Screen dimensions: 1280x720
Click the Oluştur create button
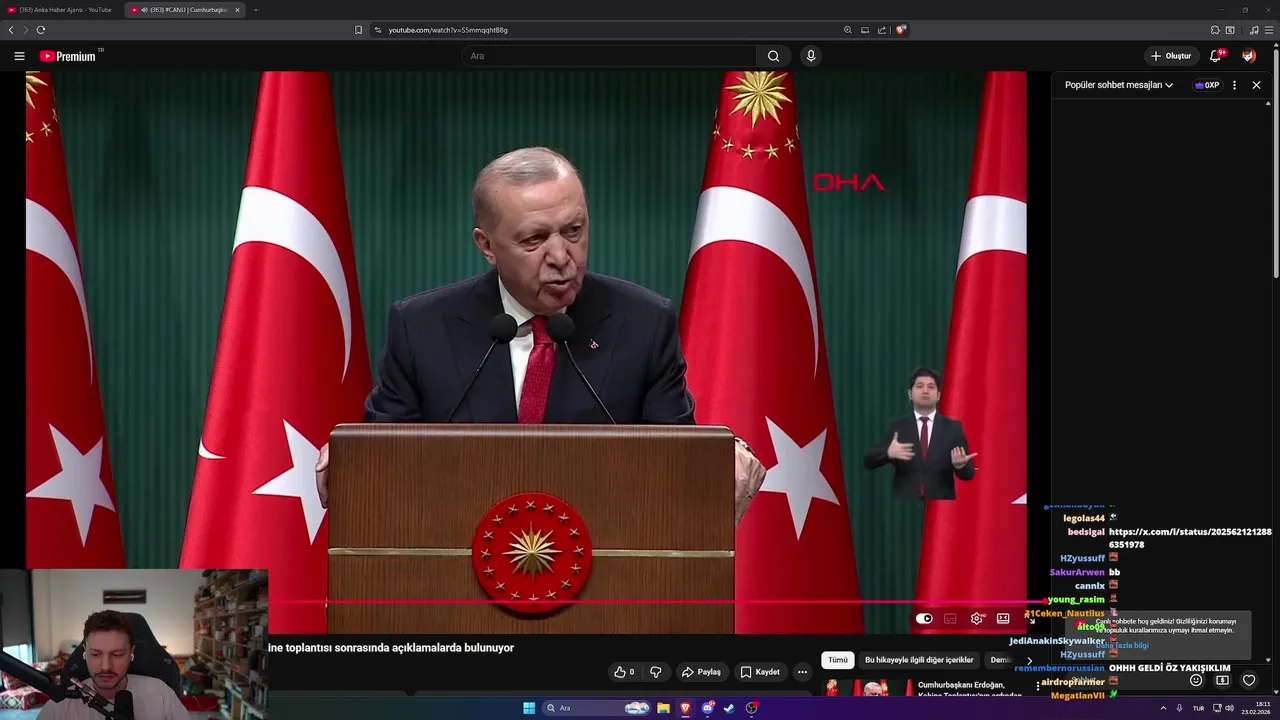(1171, 56)
